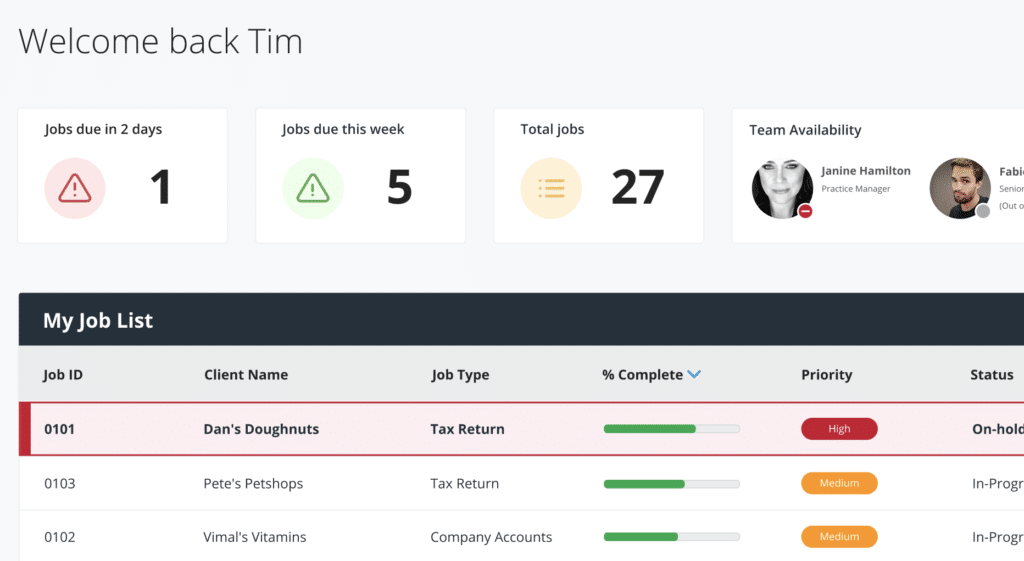Click the red warning icon for jobs due in 2 days
This screenshot has width=1024, height=561.
[x=75, y=188]
